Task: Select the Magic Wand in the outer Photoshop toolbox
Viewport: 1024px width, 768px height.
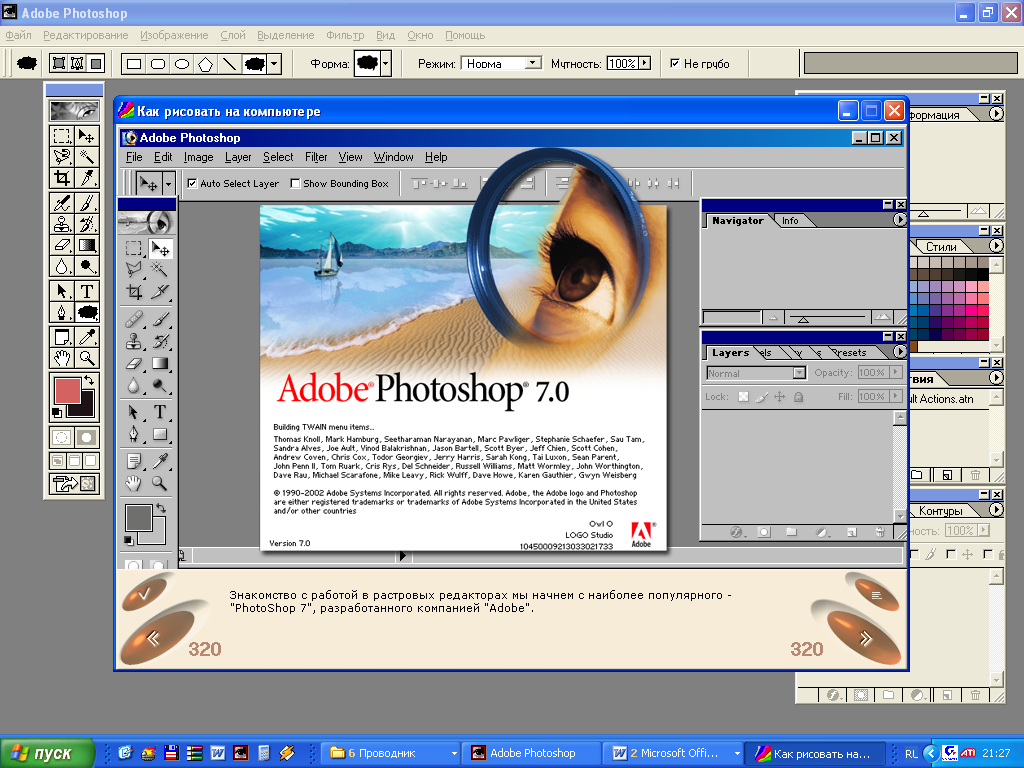Action: coord(87,157)
